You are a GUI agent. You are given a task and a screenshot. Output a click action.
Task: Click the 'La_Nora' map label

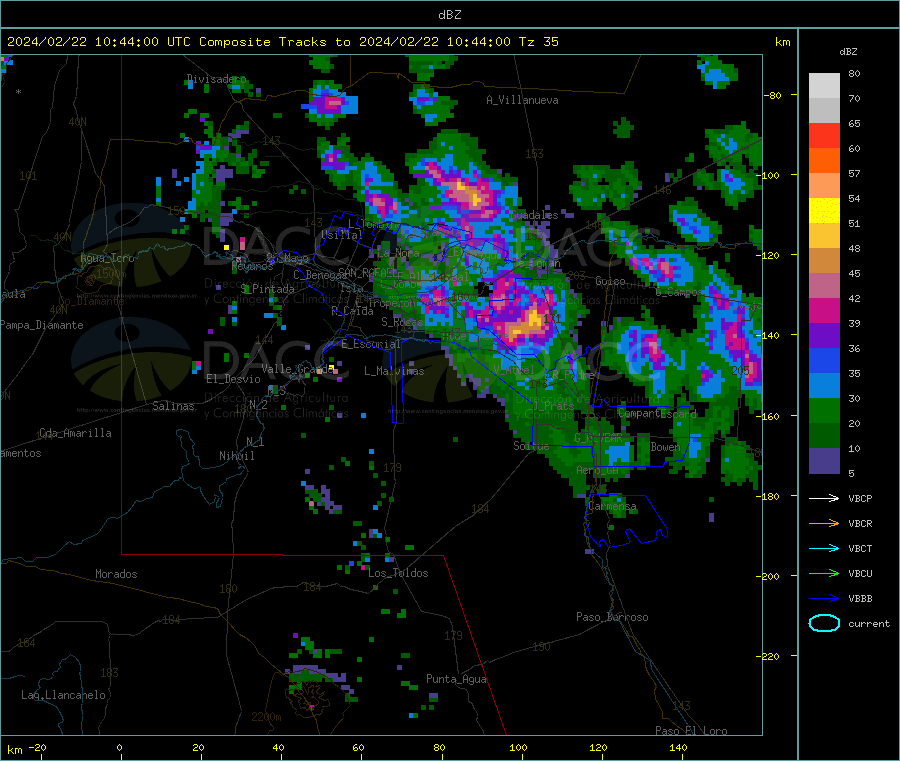coord(398,253)
